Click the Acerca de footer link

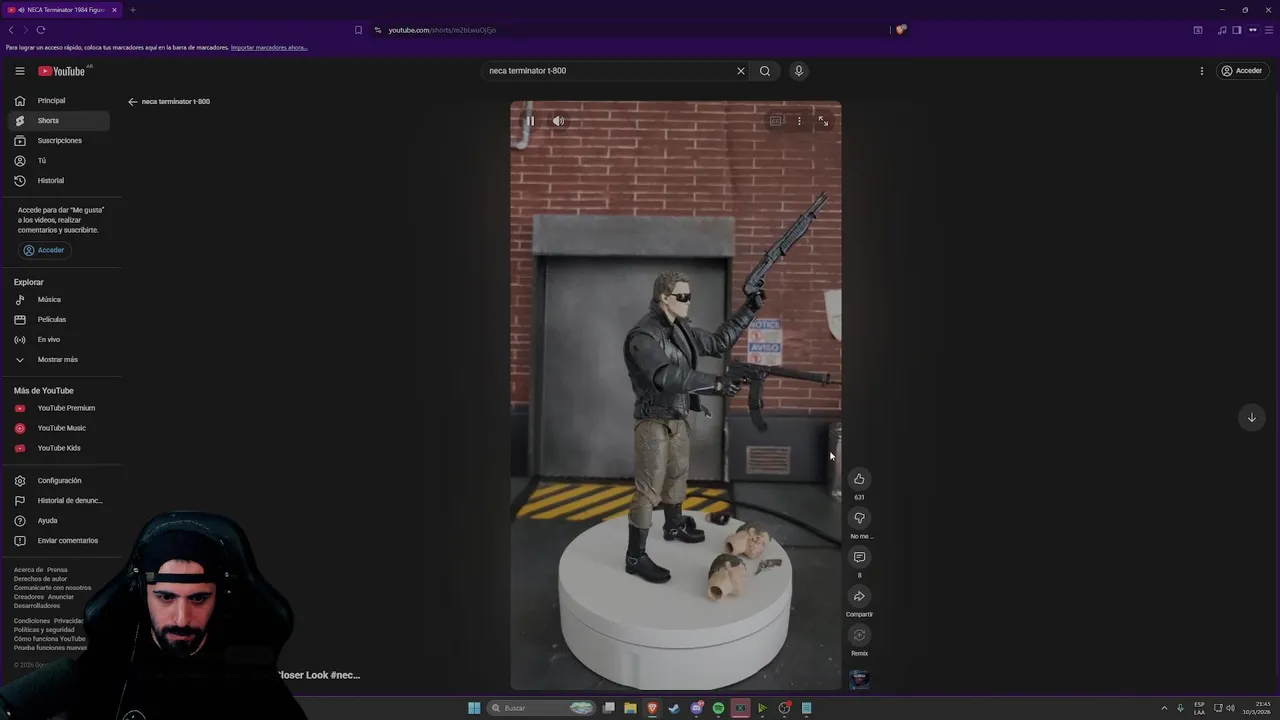[x=28, y=570]
